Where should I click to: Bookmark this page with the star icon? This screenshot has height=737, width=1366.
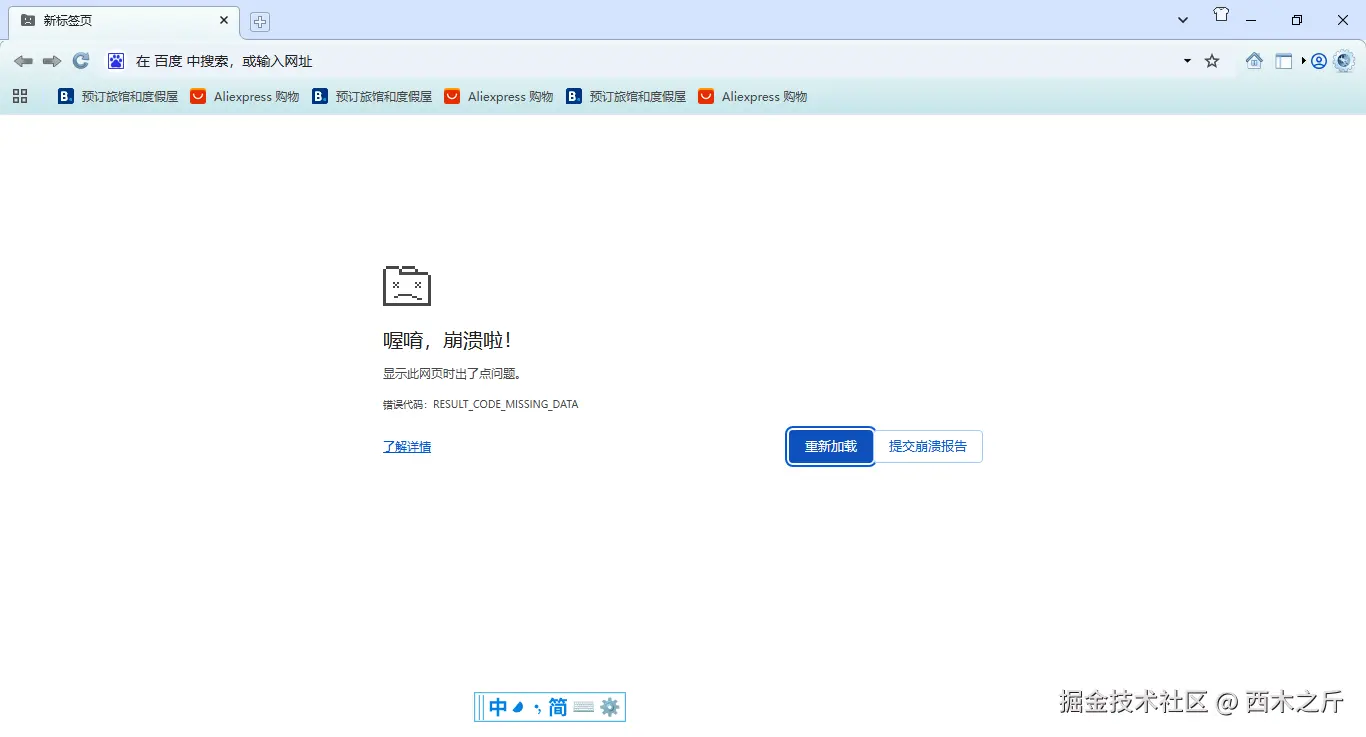(x=1212, y=61)
